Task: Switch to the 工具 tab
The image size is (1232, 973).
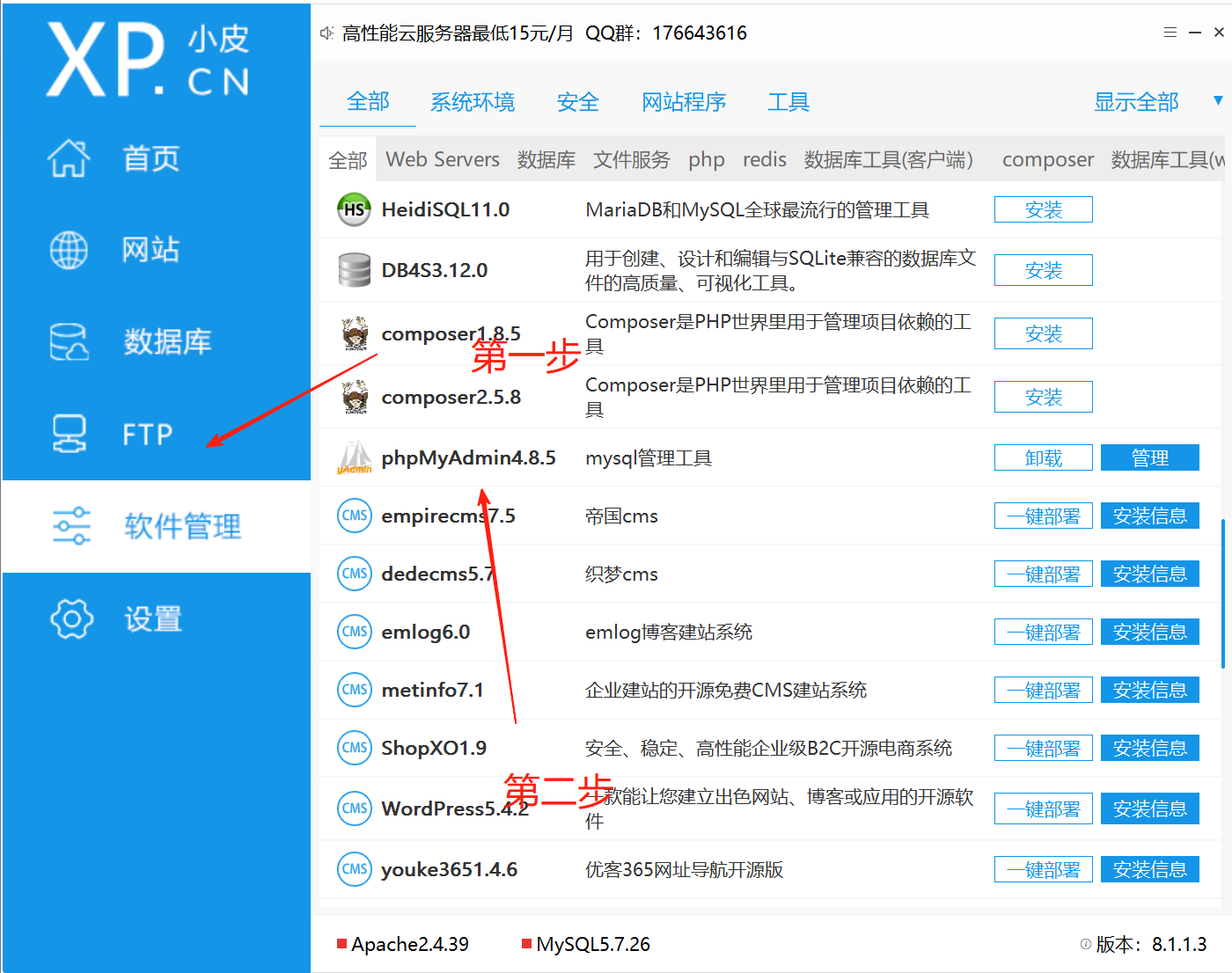Action: coord(788,102)
